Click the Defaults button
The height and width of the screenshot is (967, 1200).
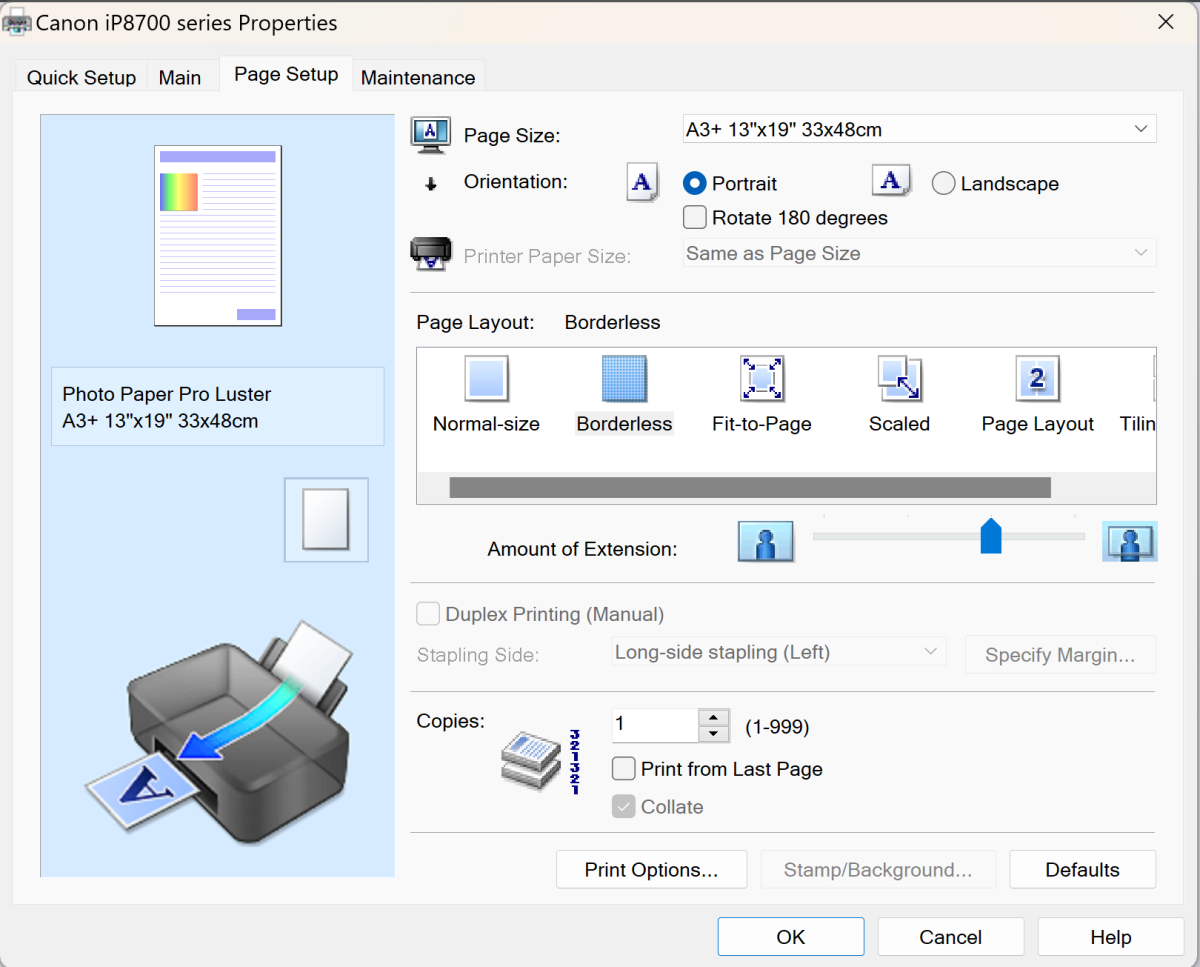pos(1082,870)
